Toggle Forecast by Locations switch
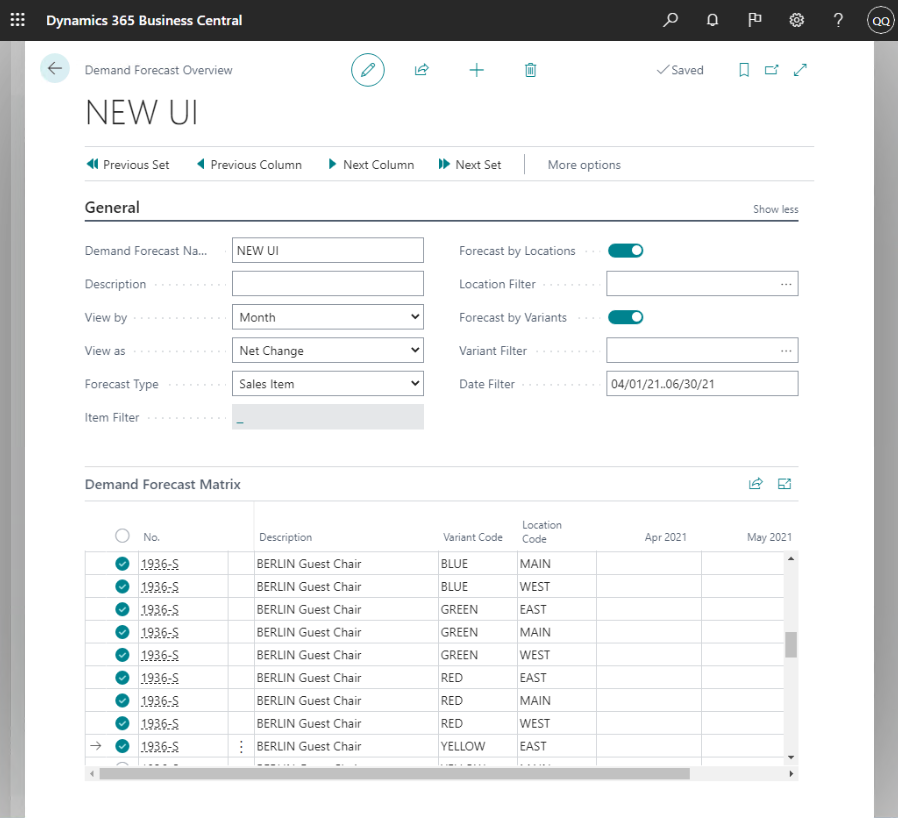Image resolution: width=898 pixels, height=819 pixels. [625, 251]
